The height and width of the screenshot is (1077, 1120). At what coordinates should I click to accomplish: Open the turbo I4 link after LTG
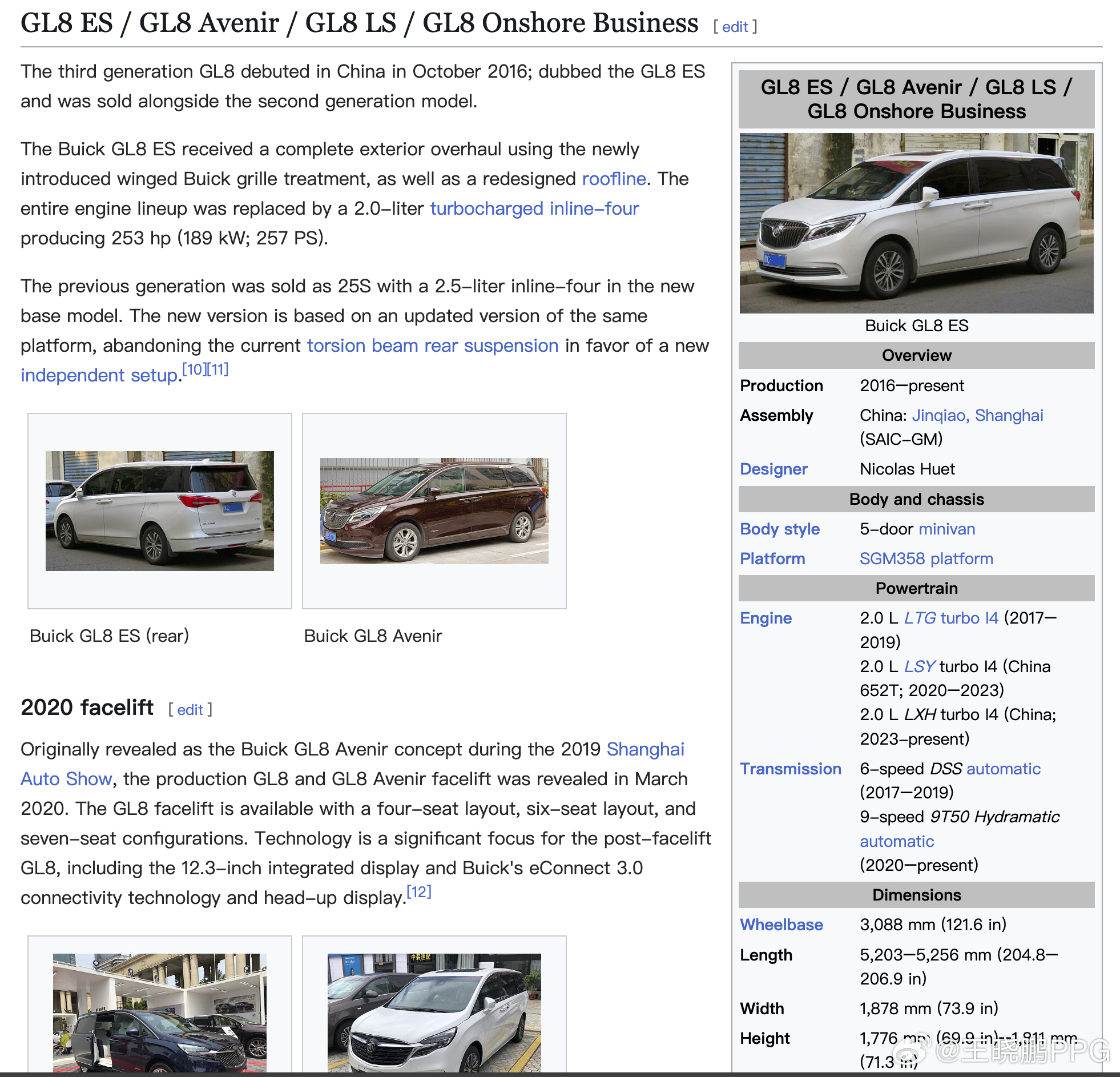point(969,618)
